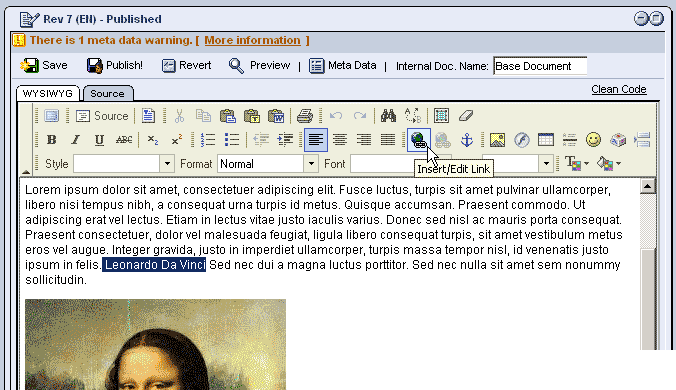Open the More information link
The width and height of the screenshot is (676, 390).
[252, 40]
